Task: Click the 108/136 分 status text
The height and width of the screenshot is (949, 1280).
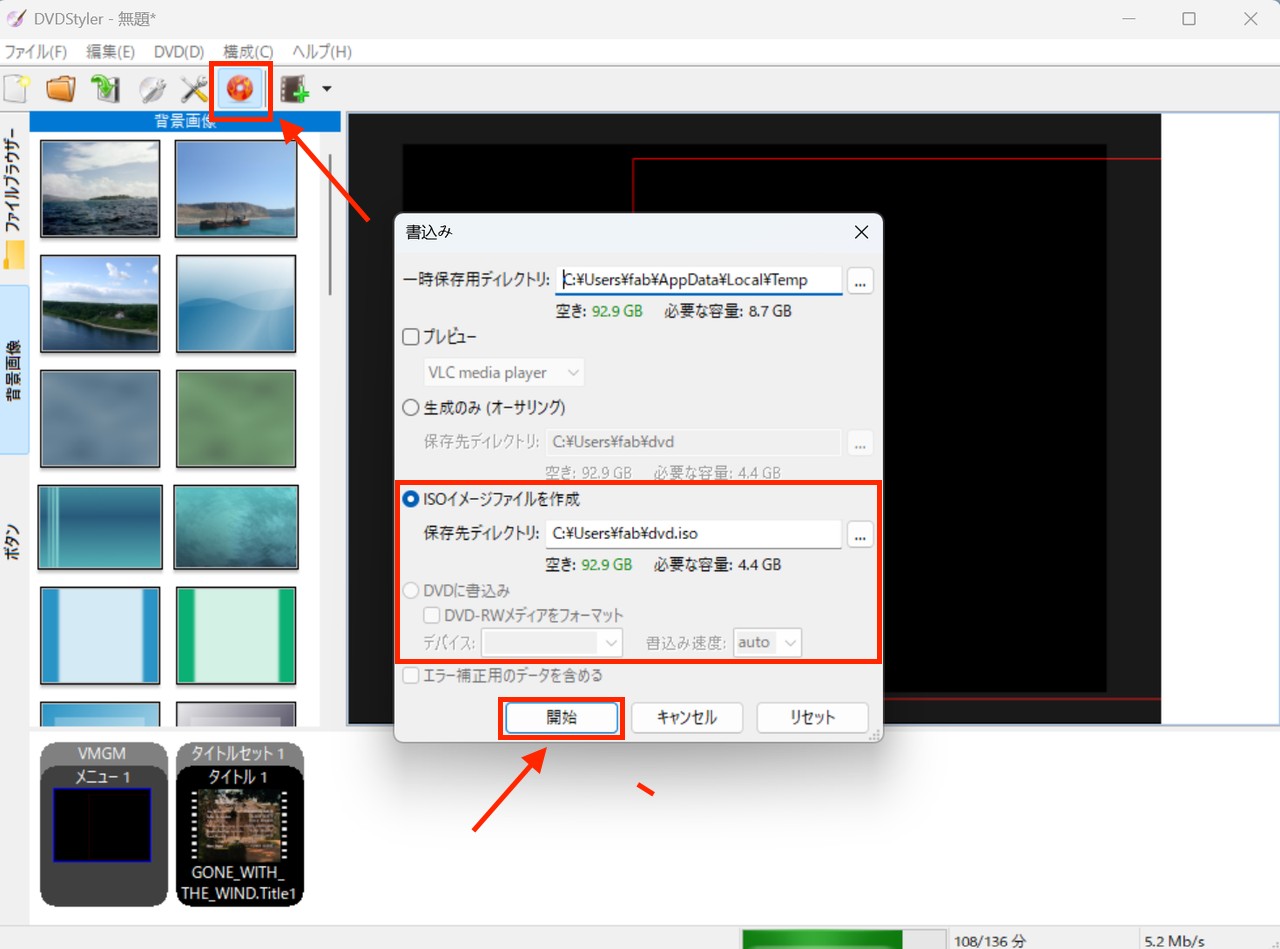Action: pos(991,941)
